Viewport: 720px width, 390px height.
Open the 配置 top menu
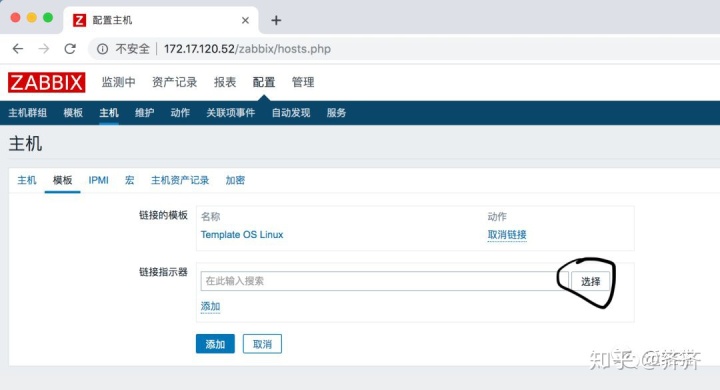click(x=264, y=82)
